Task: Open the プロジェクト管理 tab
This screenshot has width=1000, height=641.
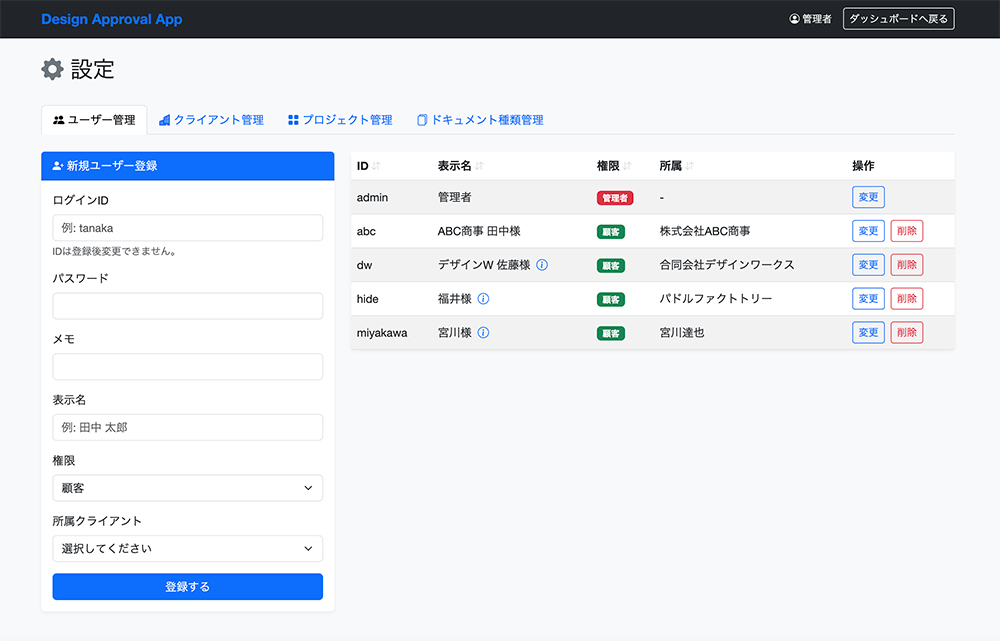Action: tap(340, 120)
